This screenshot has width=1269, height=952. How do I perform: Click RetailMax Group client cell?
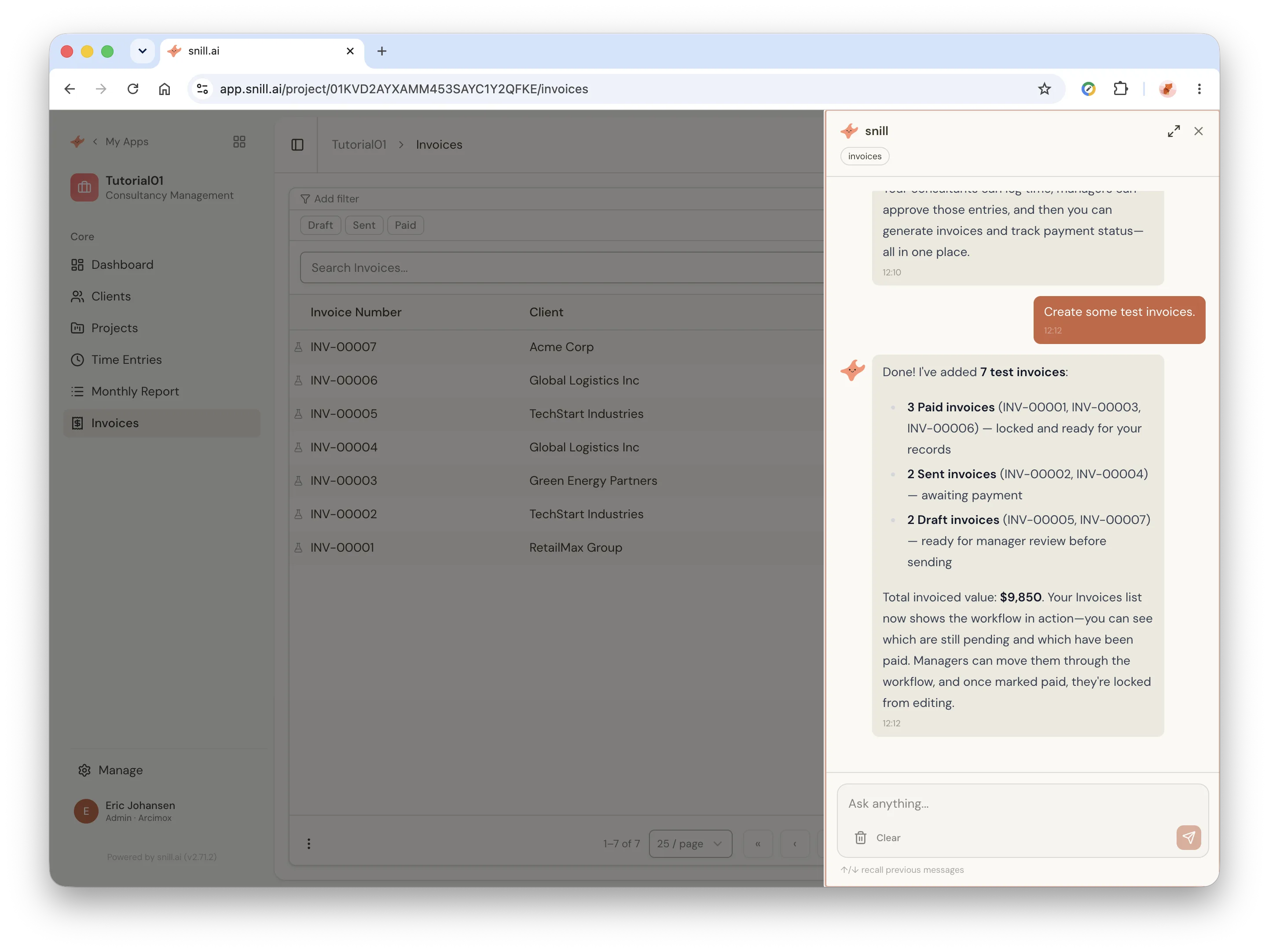(576, 548)
